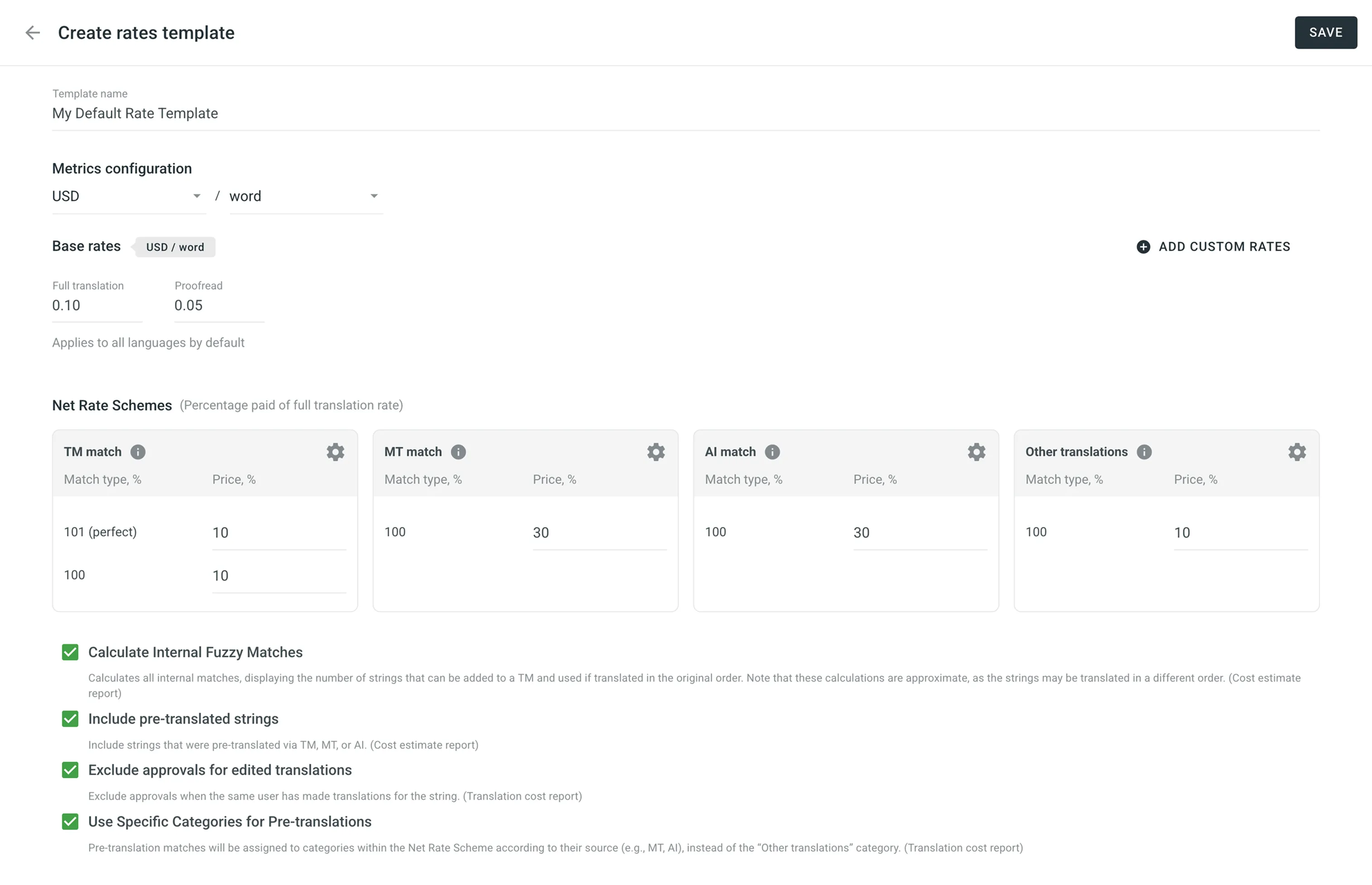The image size is (1372, 885).
Task: Show TM match info tooltip icon
Action: [138, 452]
